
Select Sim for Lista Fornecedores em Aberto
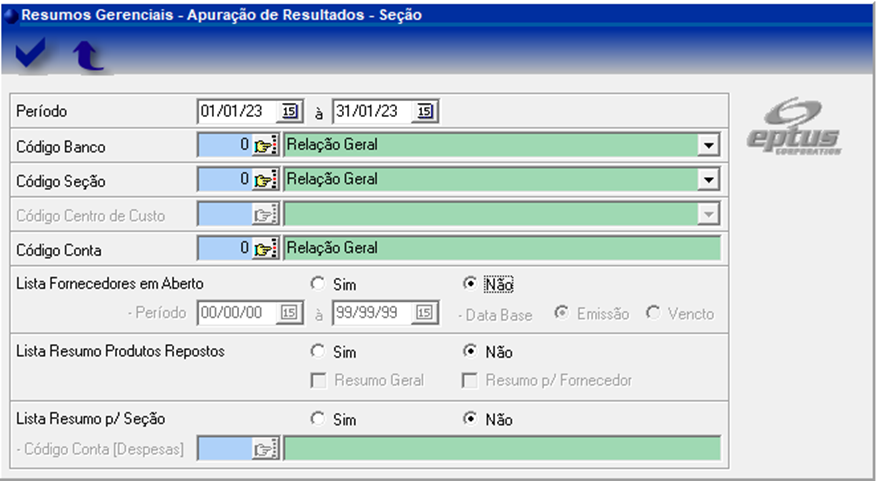point(318,284)
